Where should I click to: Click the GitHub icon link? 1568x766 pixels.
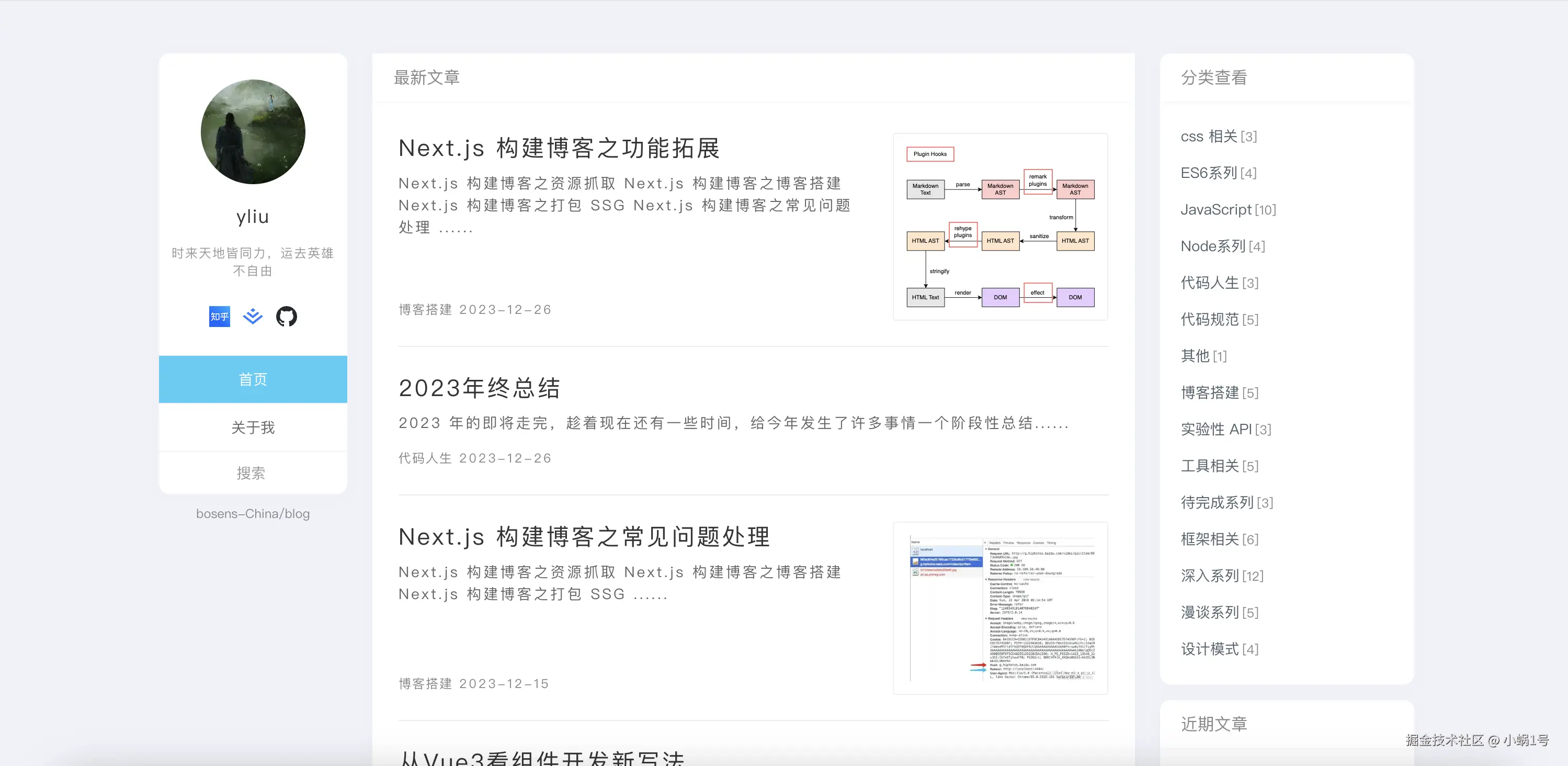[286, 317]
